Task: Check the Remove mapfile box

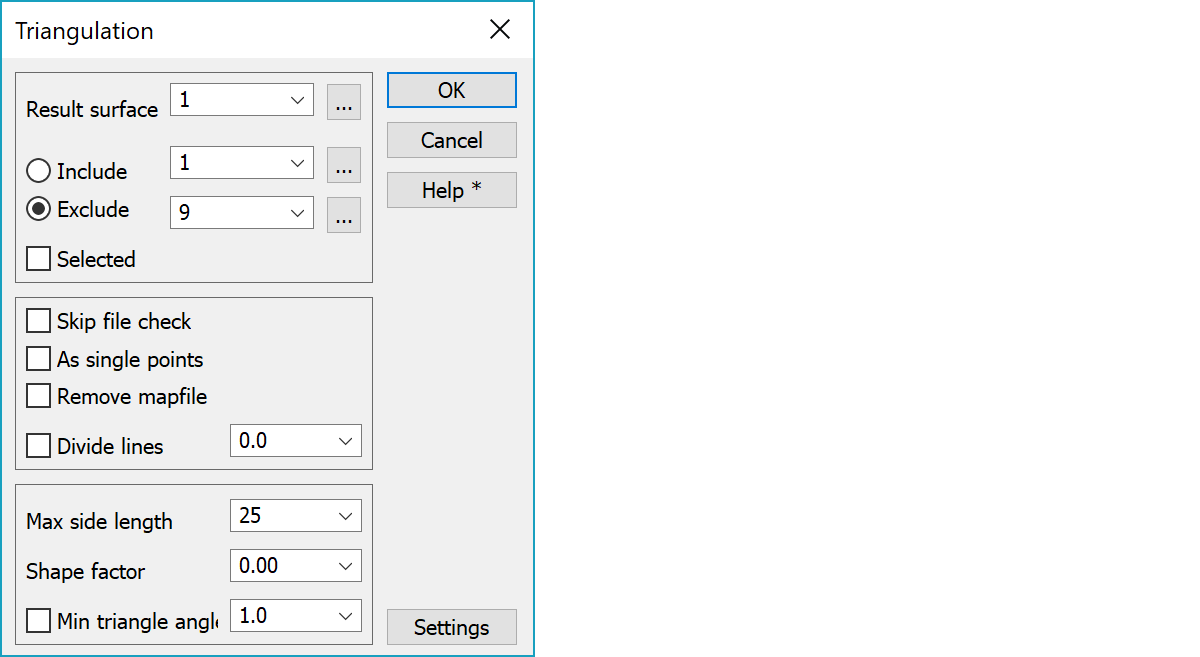Action: (x=39, y=396)
